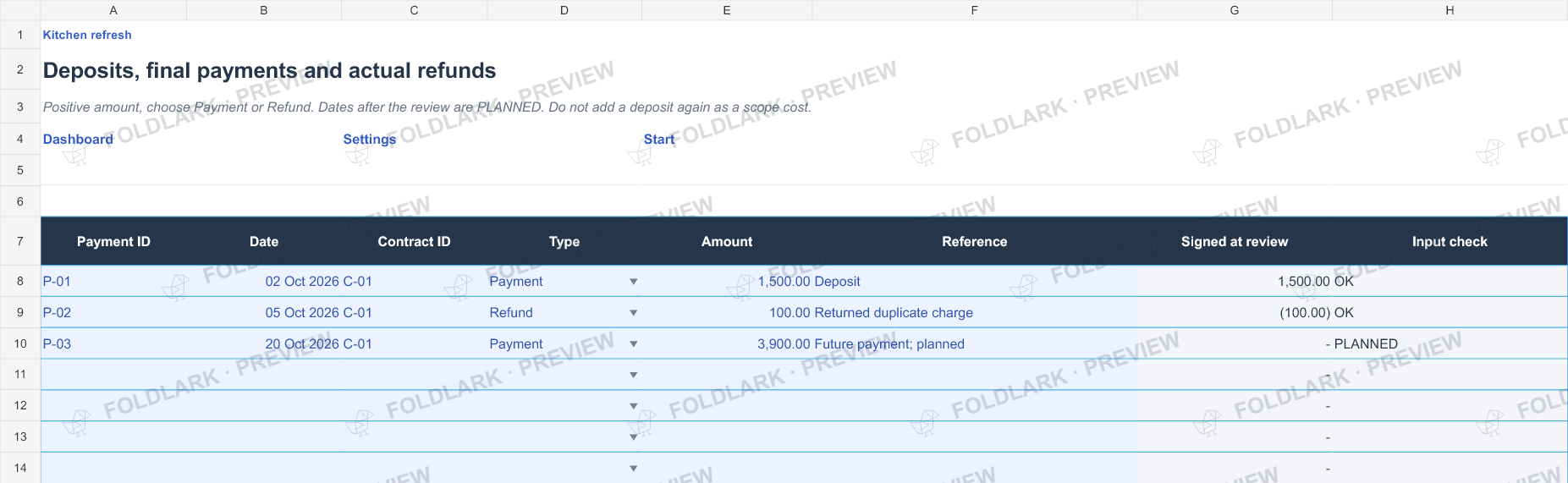The image size is (1568, 483).
Task: Select the Returned duplicate charge reference
Action: (x=974, y=312)
